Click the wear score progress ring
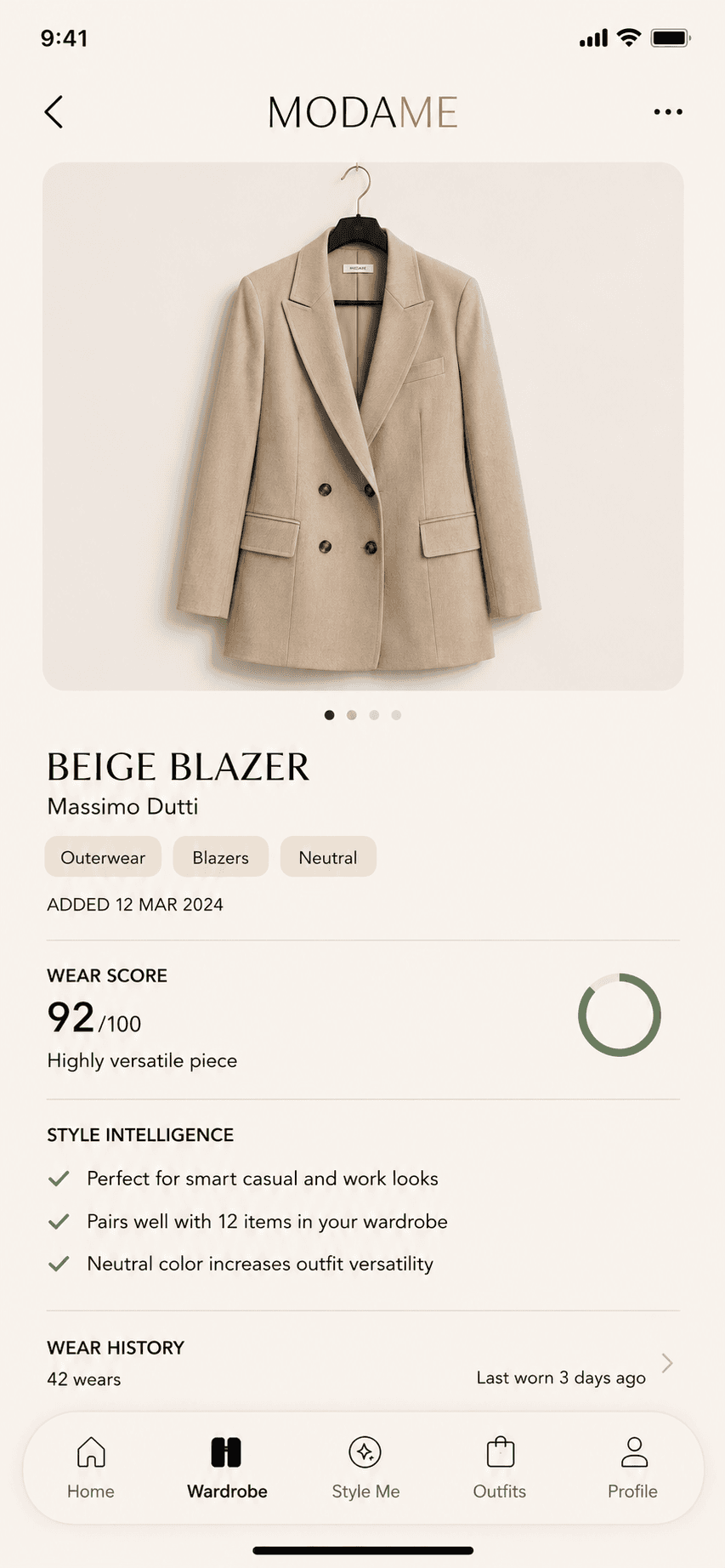The height and width of the screenshot is (1568, 725). click(620, 1015)
